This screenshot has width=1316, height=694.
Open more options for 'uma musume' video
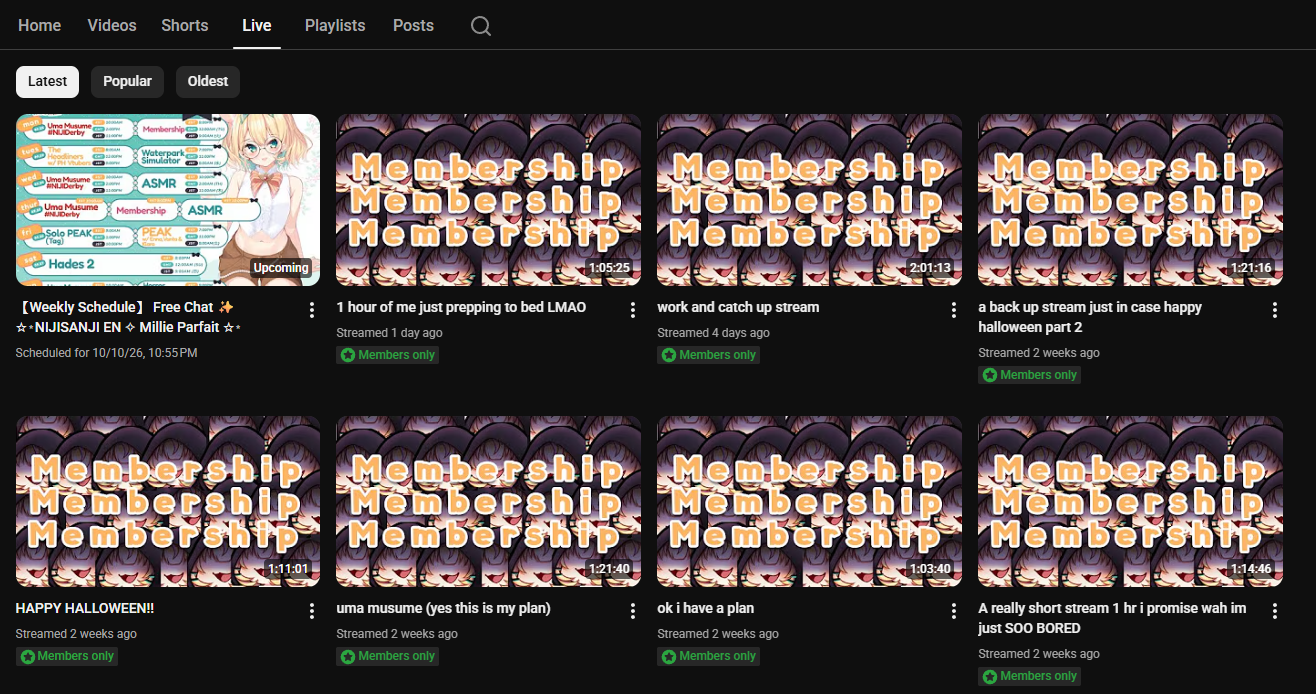[x=633, y=611]
